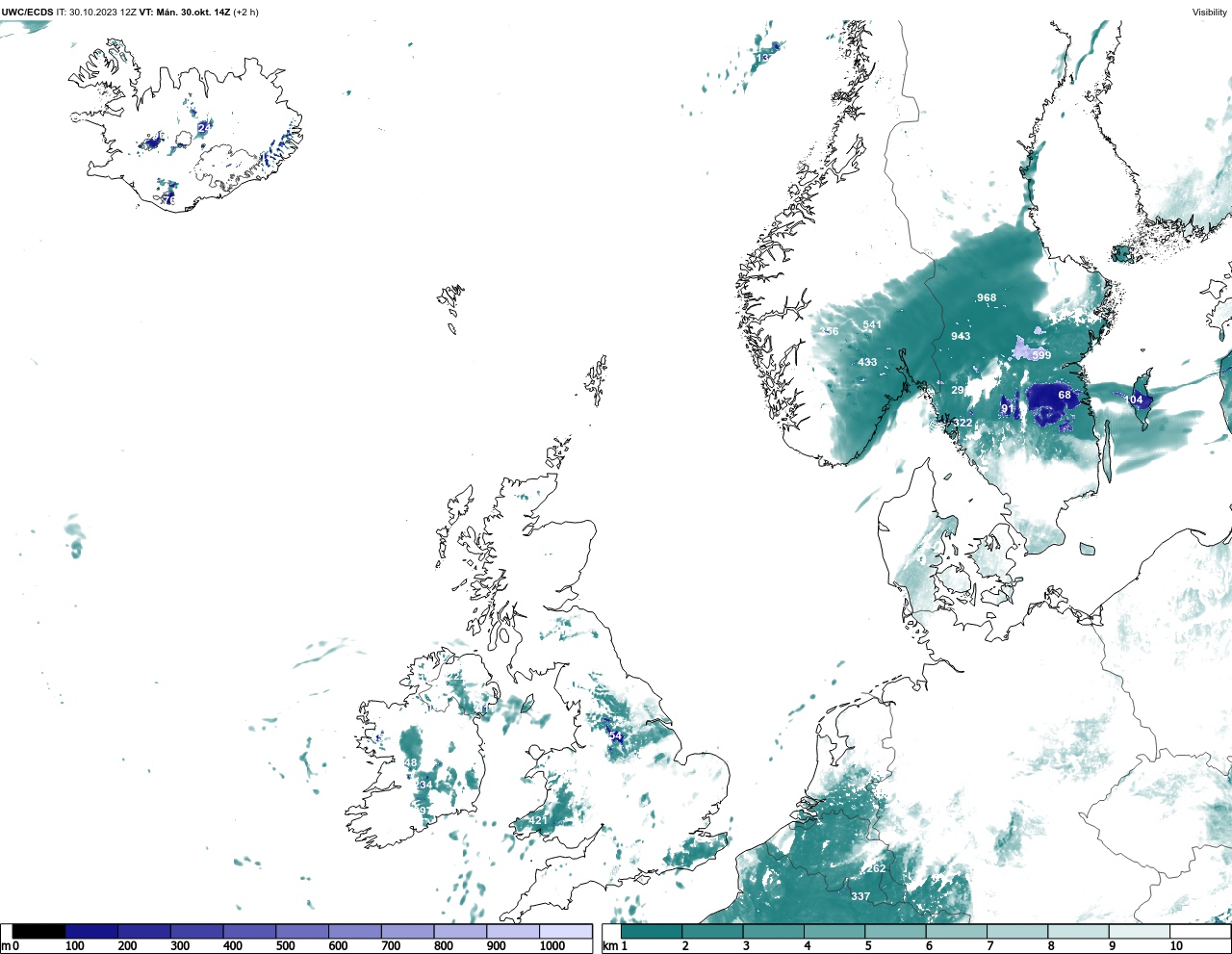Click the 'km' unit label of the legend
The image size is (1232, 954).
(609, 946)
